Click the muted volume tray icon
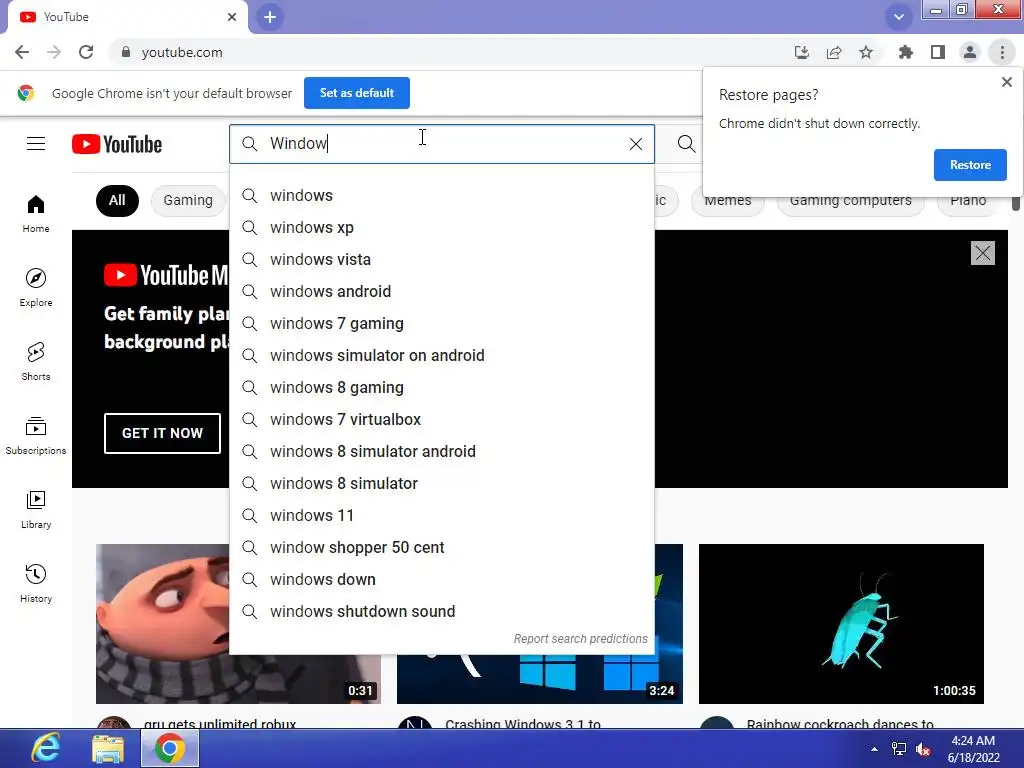Image resolution: width=1024 pixels, height=768 pixels. pos(923,749)
